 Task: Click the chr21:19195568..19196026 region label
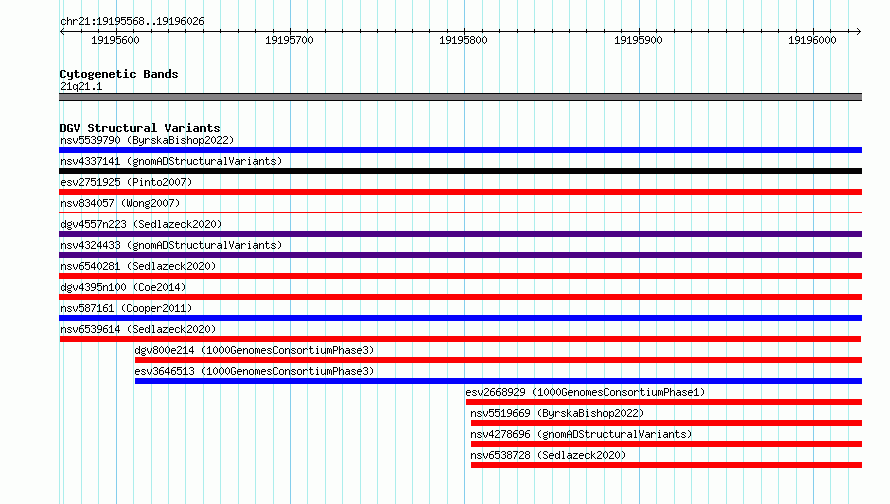point(132,22)
